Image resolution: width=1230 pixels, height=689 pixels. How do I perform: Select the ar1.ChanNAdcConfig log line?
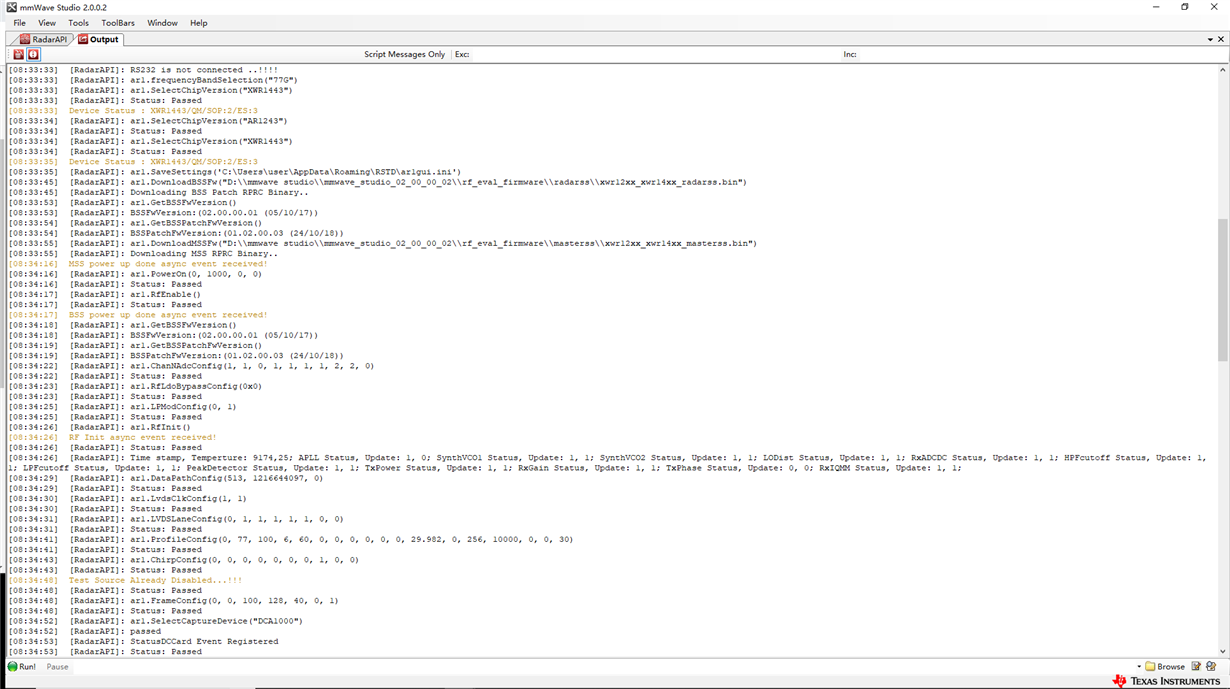tap(191, 366)
